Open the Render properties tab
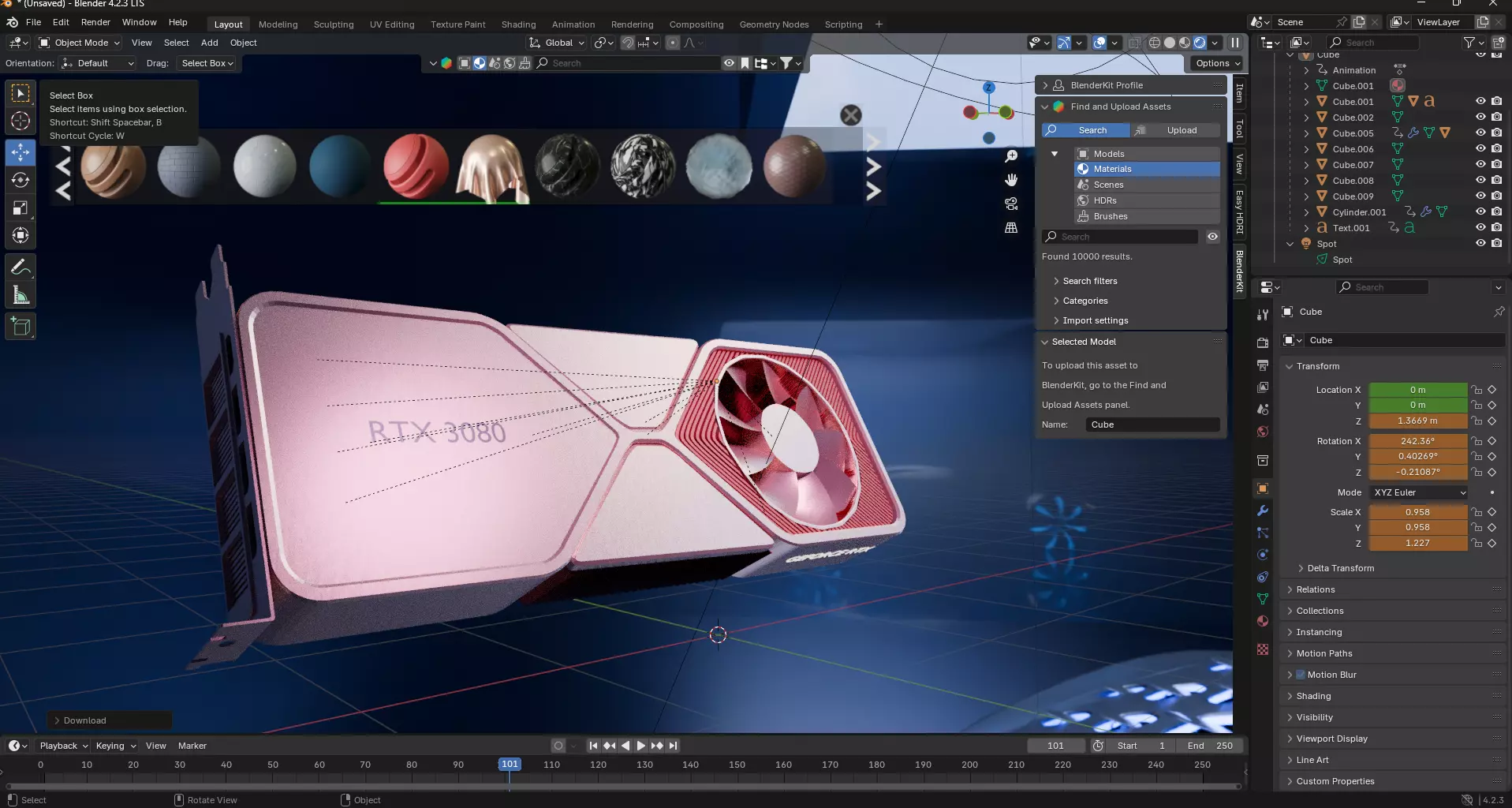 (x=1263, y=342)
